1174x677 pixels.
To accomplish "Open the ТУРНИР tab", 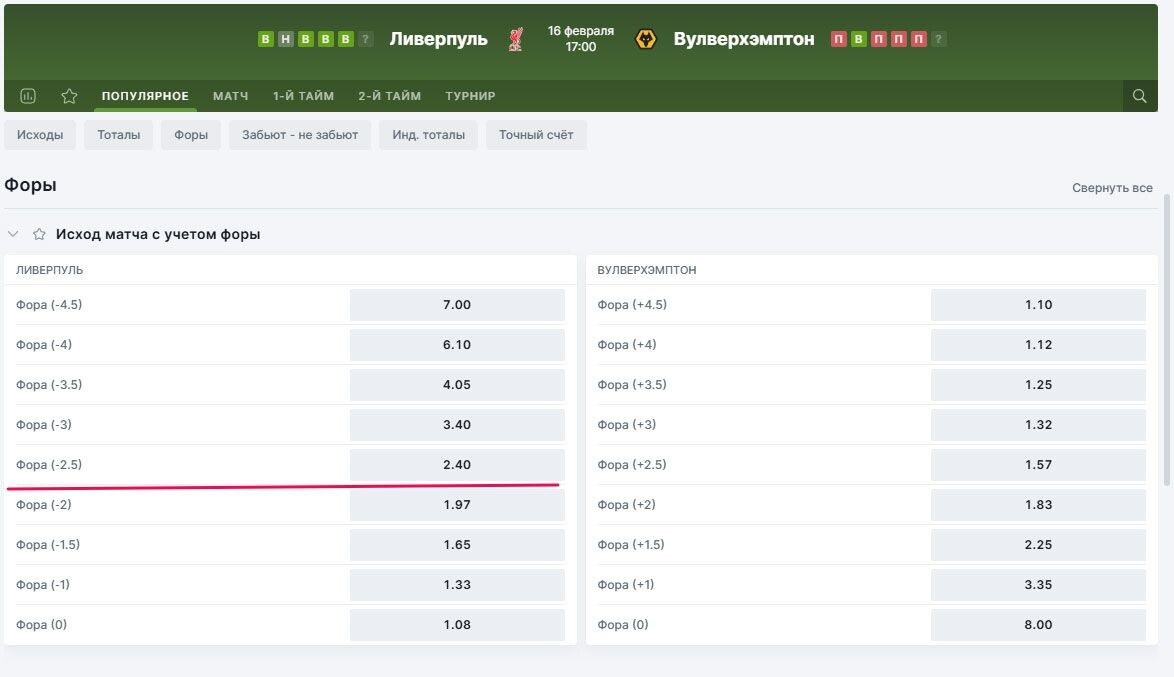I will (x=470, y=96).
